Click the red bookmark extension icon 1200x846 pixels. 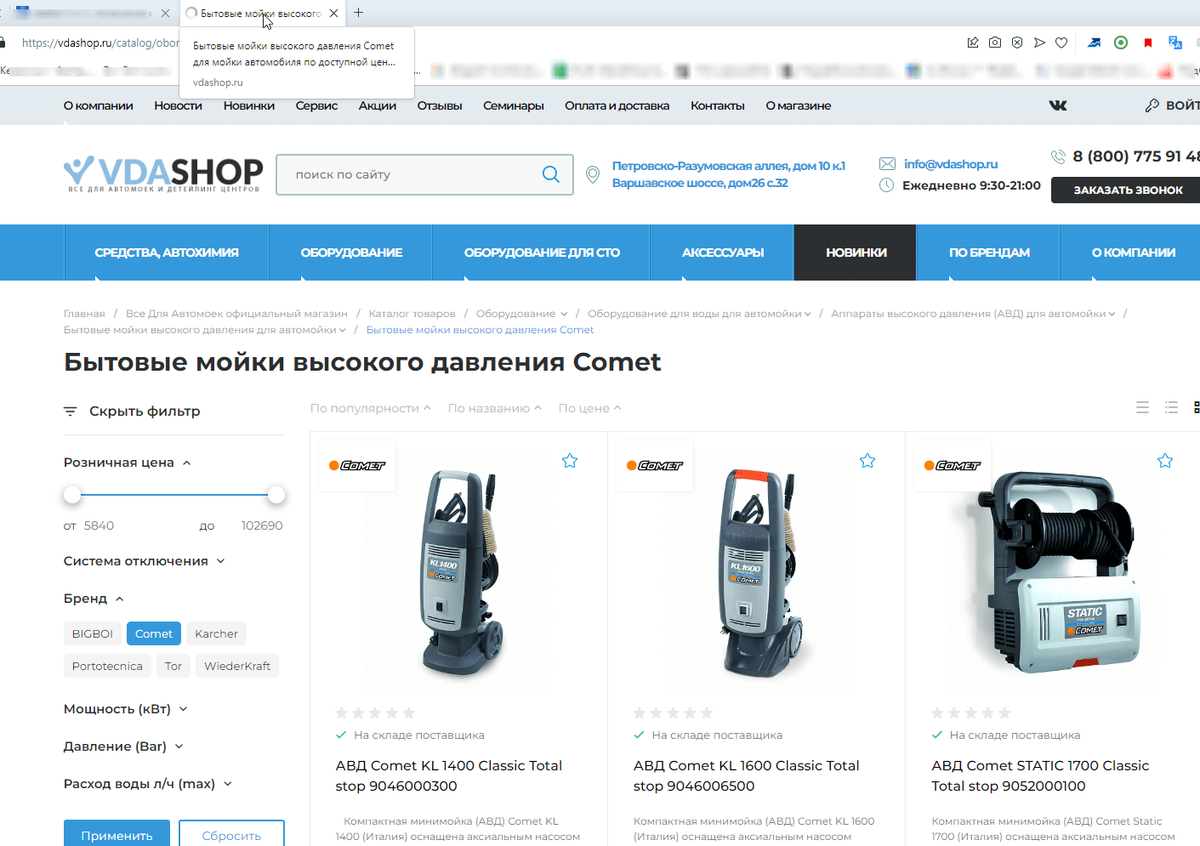(x=1148, y=43)
